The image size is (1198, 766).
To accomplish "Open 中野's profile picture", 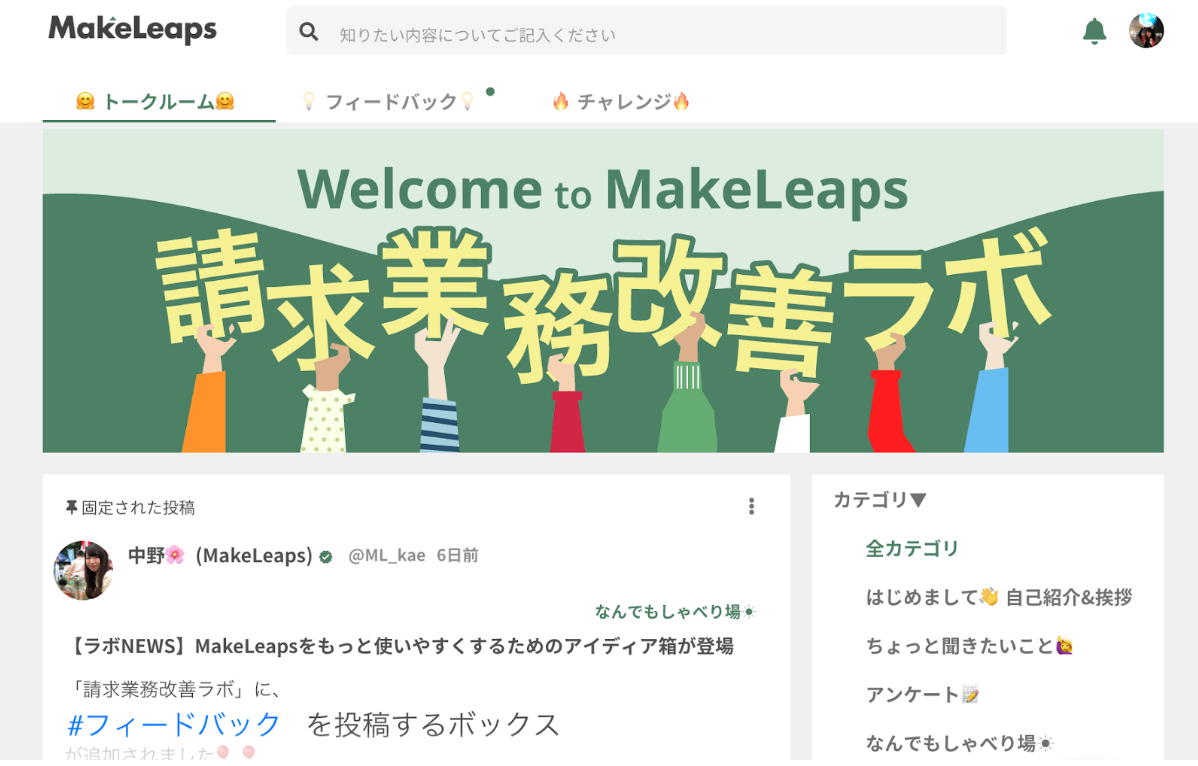I will (x=83, y=570).
